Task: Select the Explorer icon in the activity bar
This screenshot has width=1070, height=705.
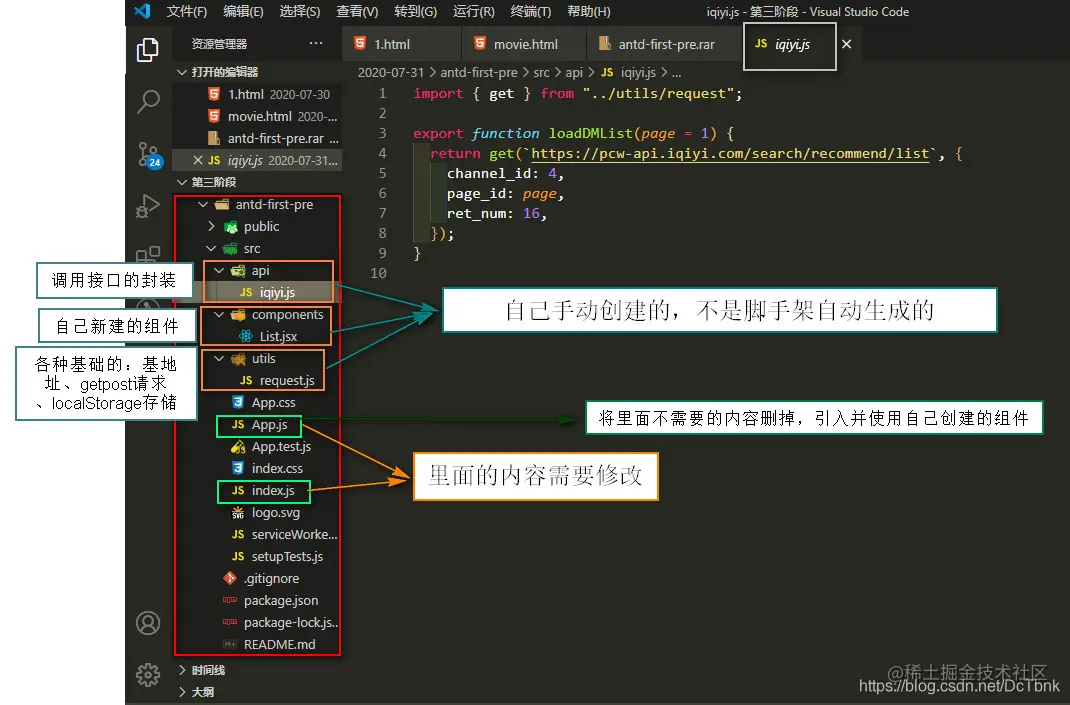Action: coord(148,47)
